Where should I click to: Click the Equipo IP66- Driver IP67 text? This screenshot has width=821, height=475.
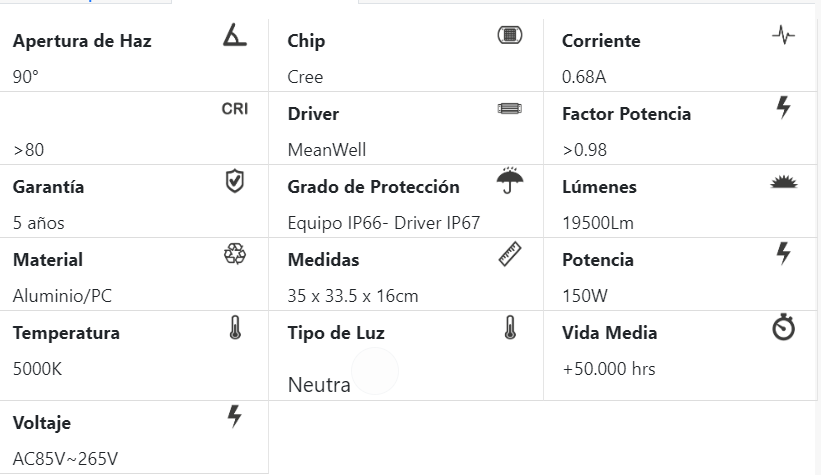(384, 223)
